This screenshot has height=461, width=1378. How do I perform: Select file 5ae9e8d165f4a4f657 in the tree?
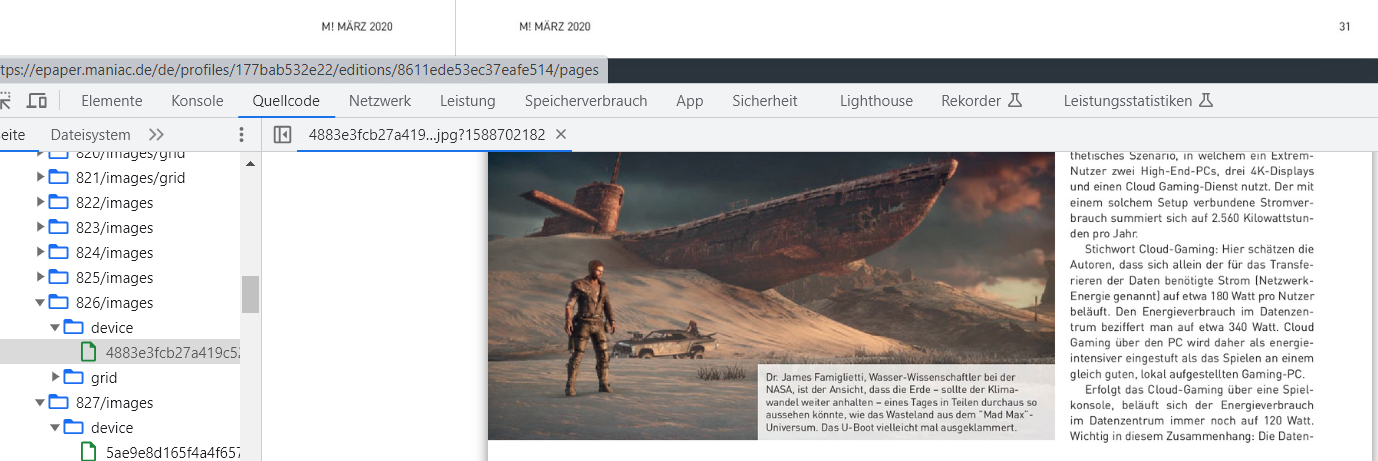(x=172, y=452)
